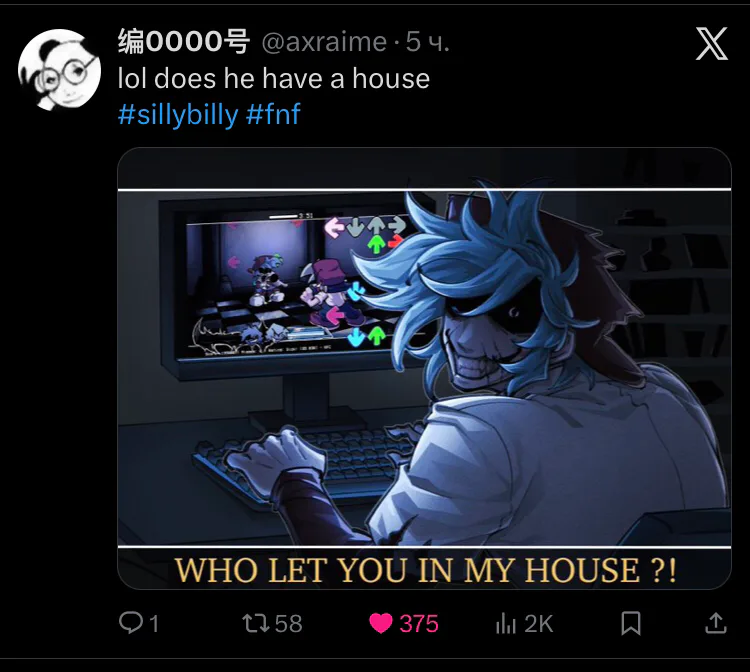The image size is (750, 672).
Task: Open the share upload icon
Action: pos(716,623)
